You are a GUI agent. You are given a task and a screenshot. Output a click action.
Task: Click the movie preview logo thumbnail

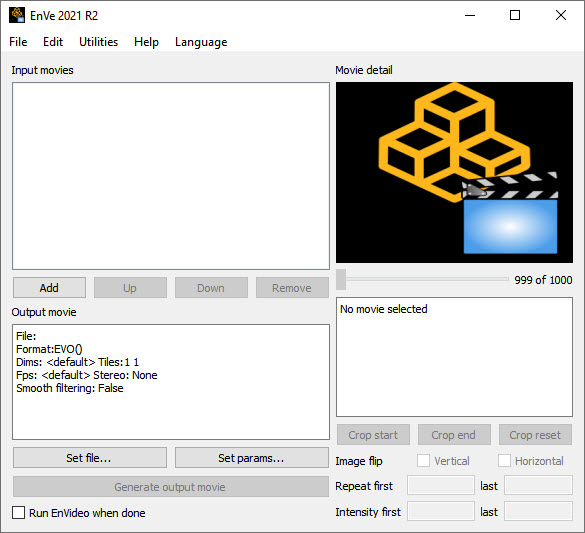coord(454,172)
